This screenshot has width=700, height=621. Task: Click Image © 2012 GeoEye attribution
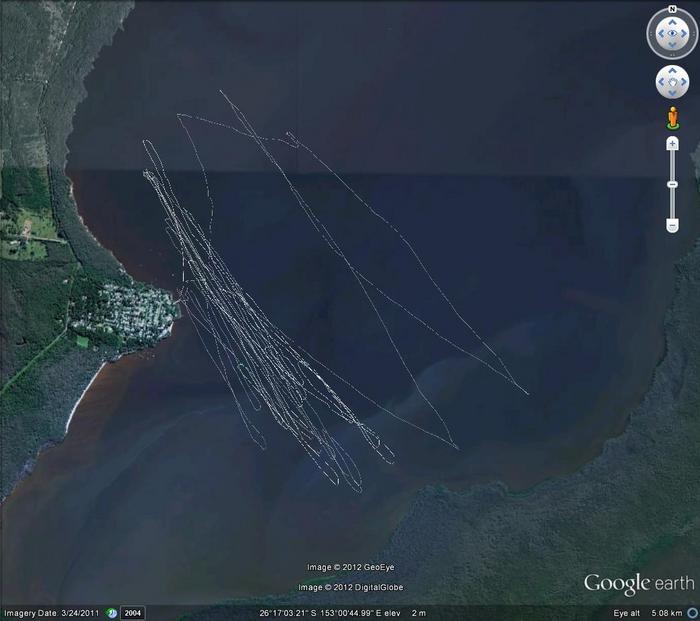(351, 567)
